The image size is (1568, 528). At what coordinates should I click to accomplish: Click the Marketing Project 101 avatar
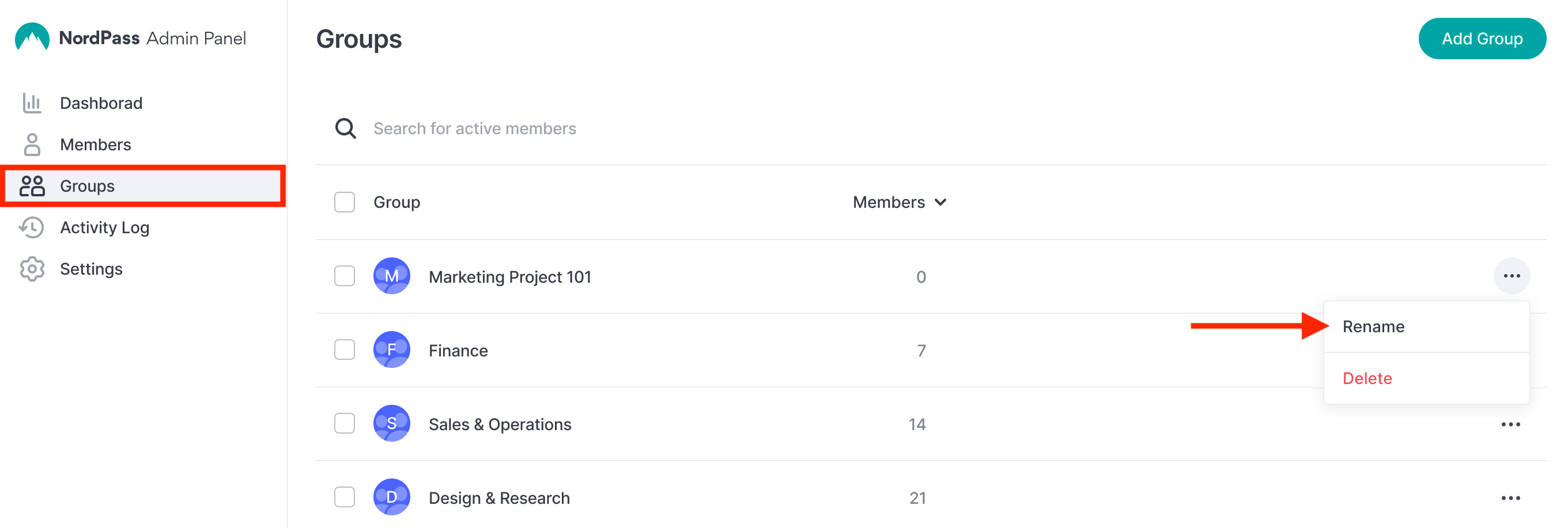[391, 276]
